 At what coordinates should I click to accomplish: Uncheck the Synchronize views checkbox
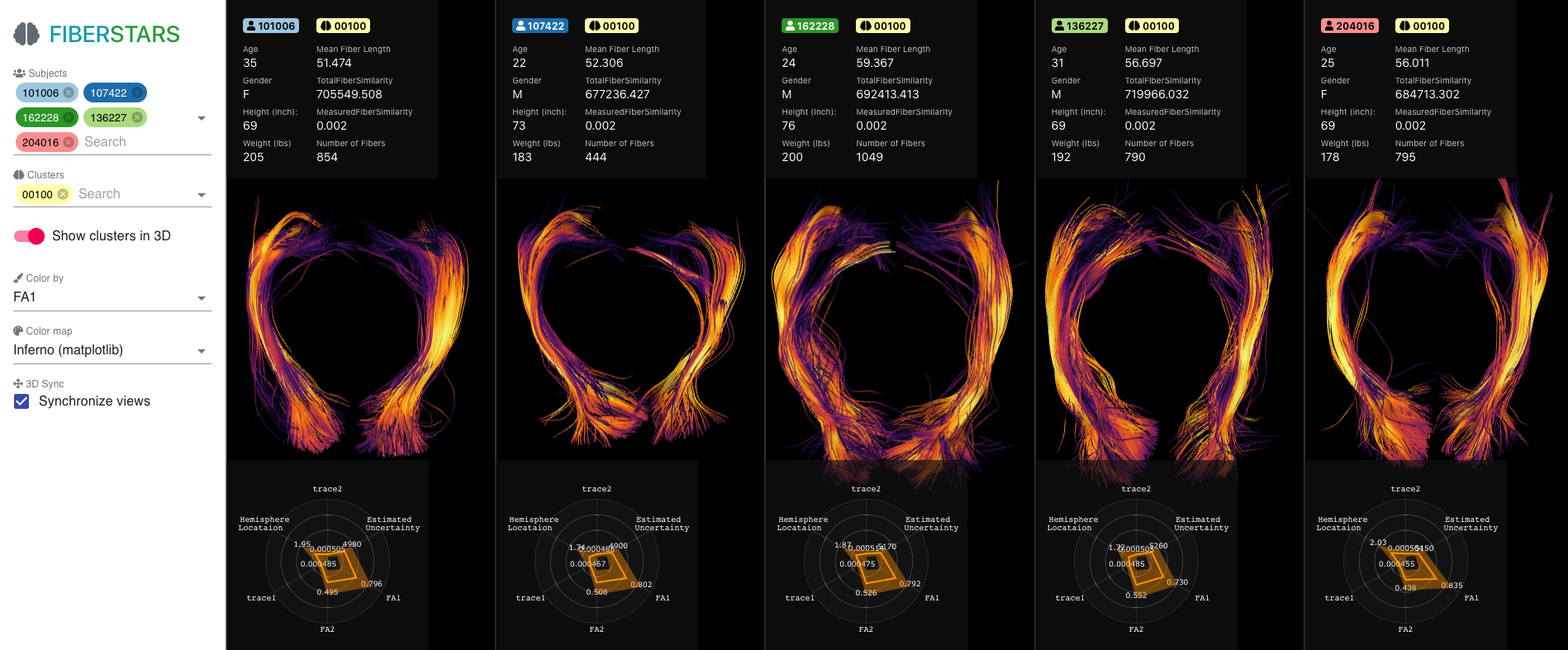[21, 401]
